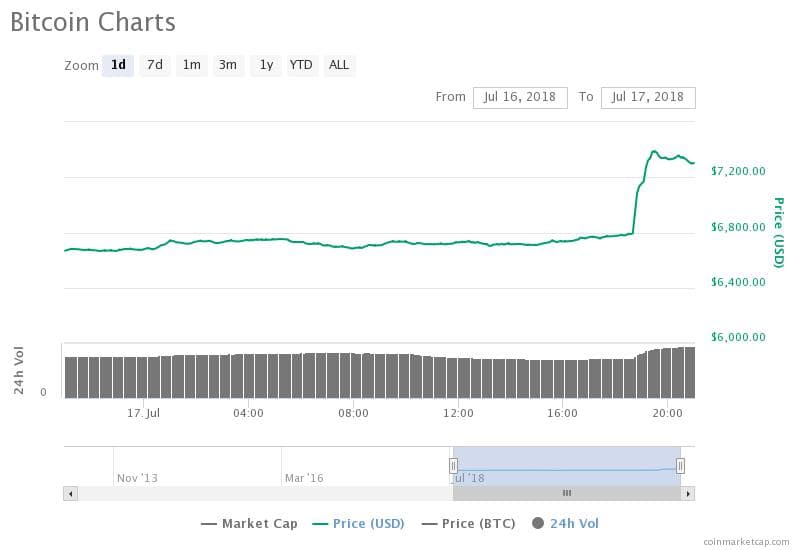Click the navigator scroll left arrow
Image resolution: width=800 pixels, height=550 pixels.
[70, 493]
